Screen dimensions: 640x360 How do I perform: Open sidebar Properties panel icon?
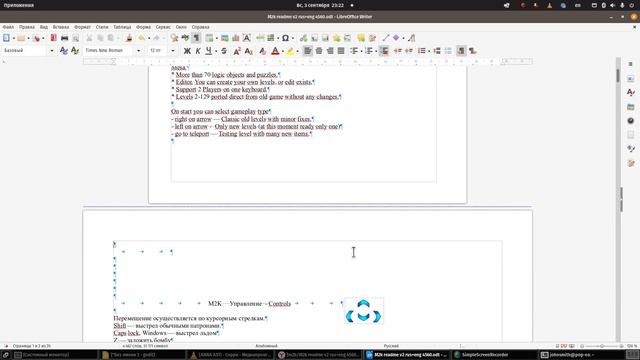631,78
